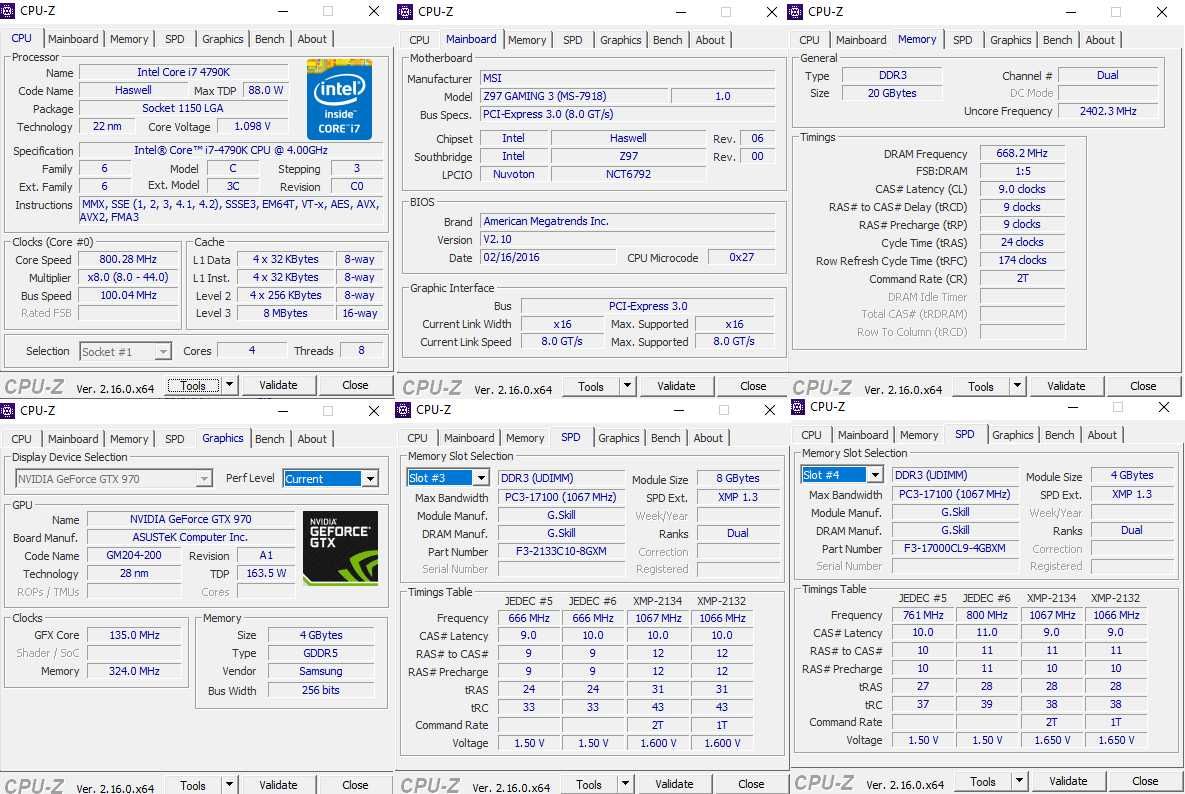Click the Nuvoton LPCIO value
Screen dimensions: 1185x794
(x=513, y=174)
